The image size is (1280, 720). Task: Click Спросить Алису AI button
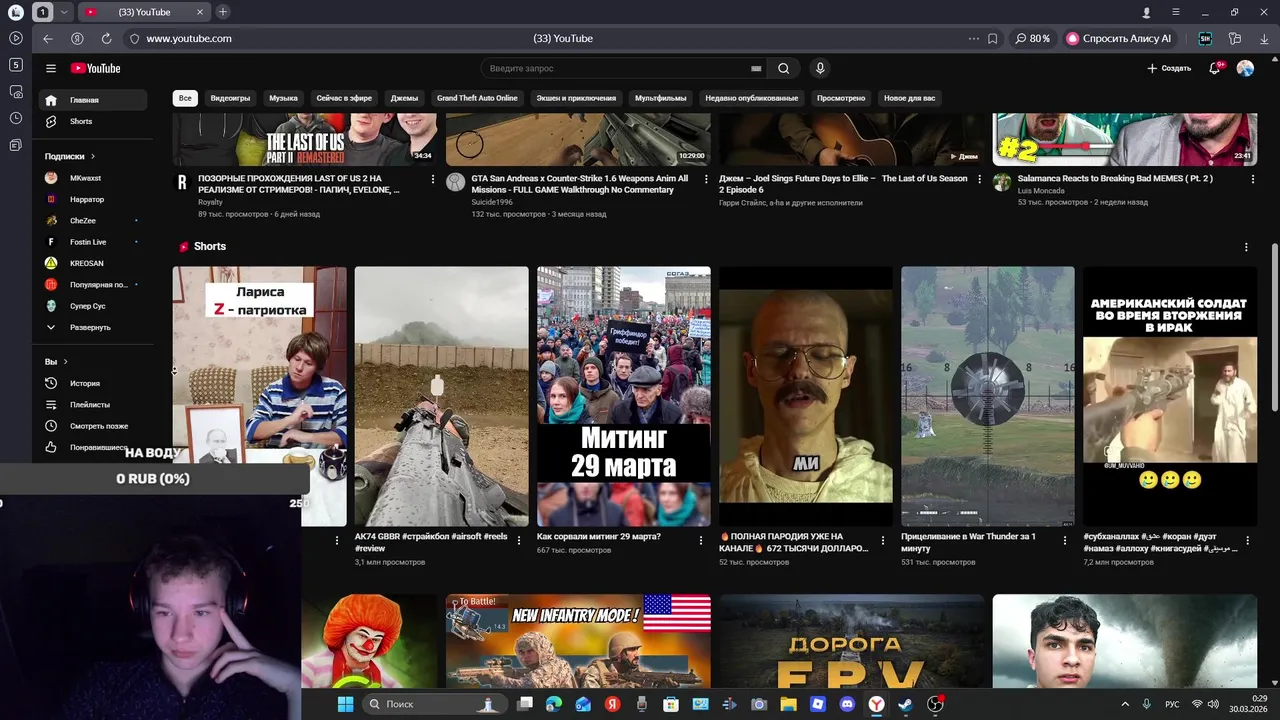pos(1119,38)
